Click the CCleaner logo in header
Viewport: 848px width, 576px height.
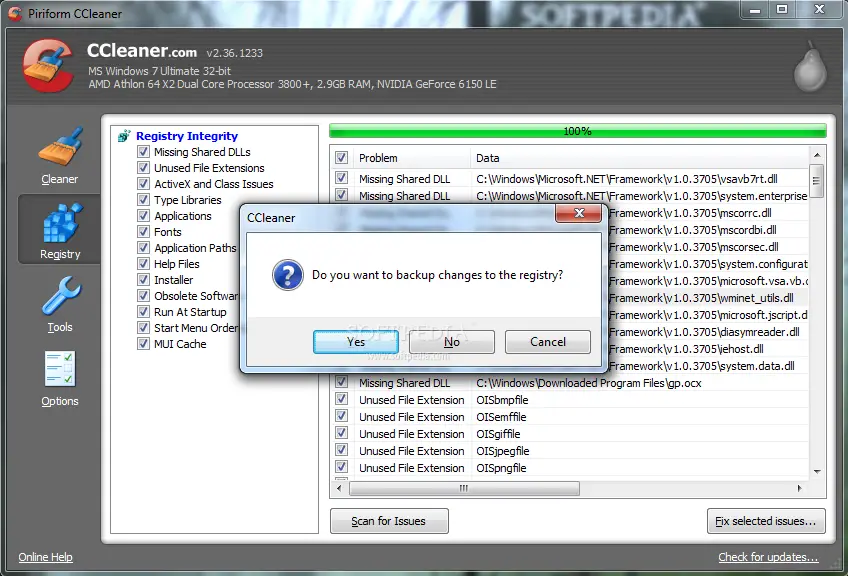point(48,64)
